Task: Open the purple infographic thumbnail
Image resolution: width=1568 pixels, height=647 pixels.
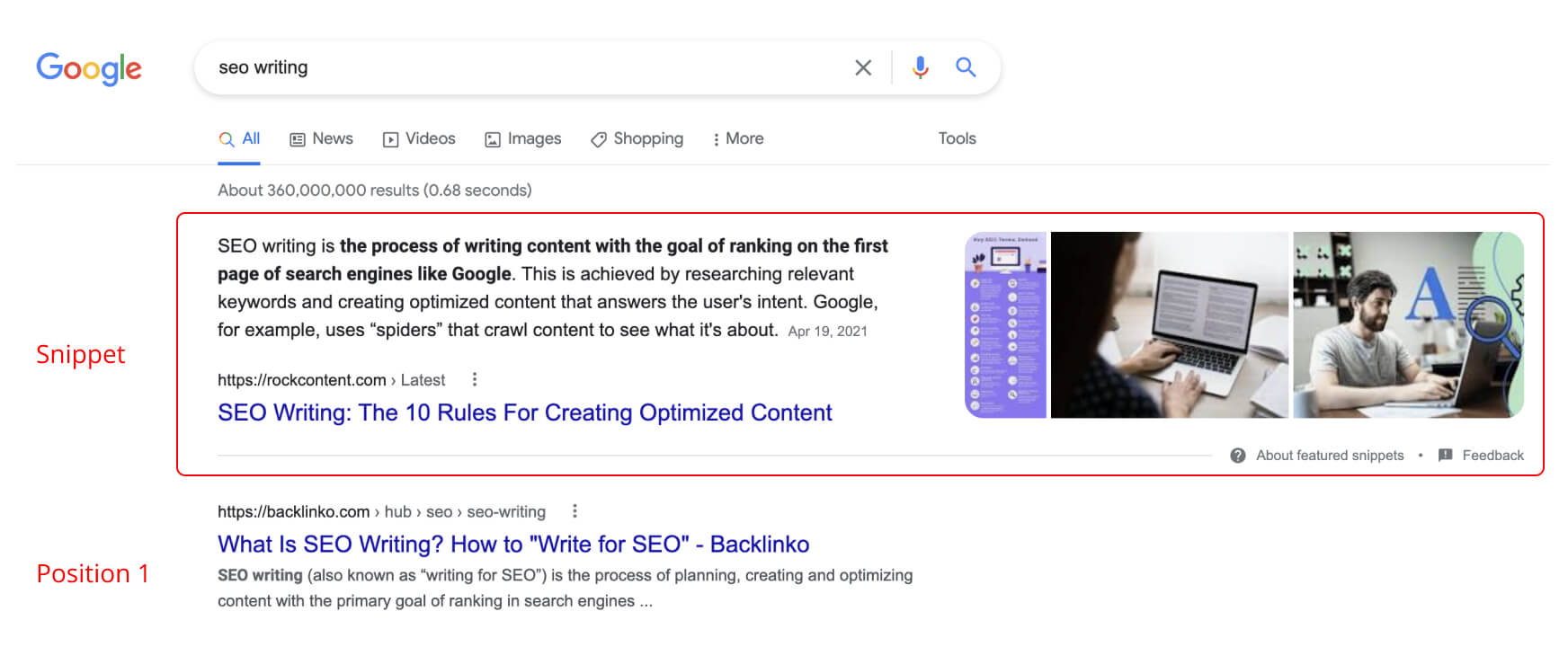Action: (x=1005, y=325)
